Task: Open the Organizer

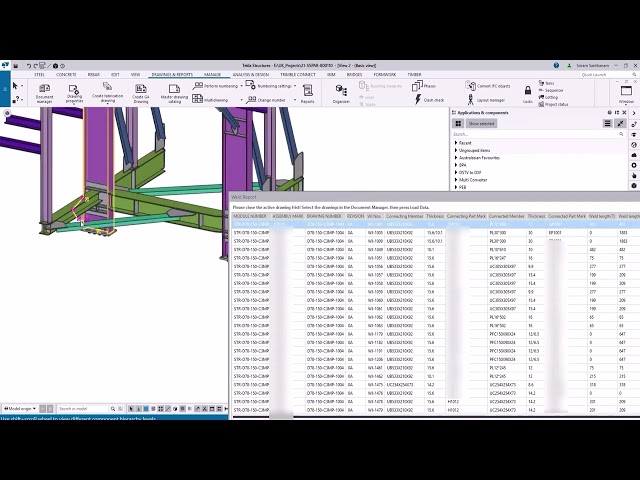Action: pos(341,94)
